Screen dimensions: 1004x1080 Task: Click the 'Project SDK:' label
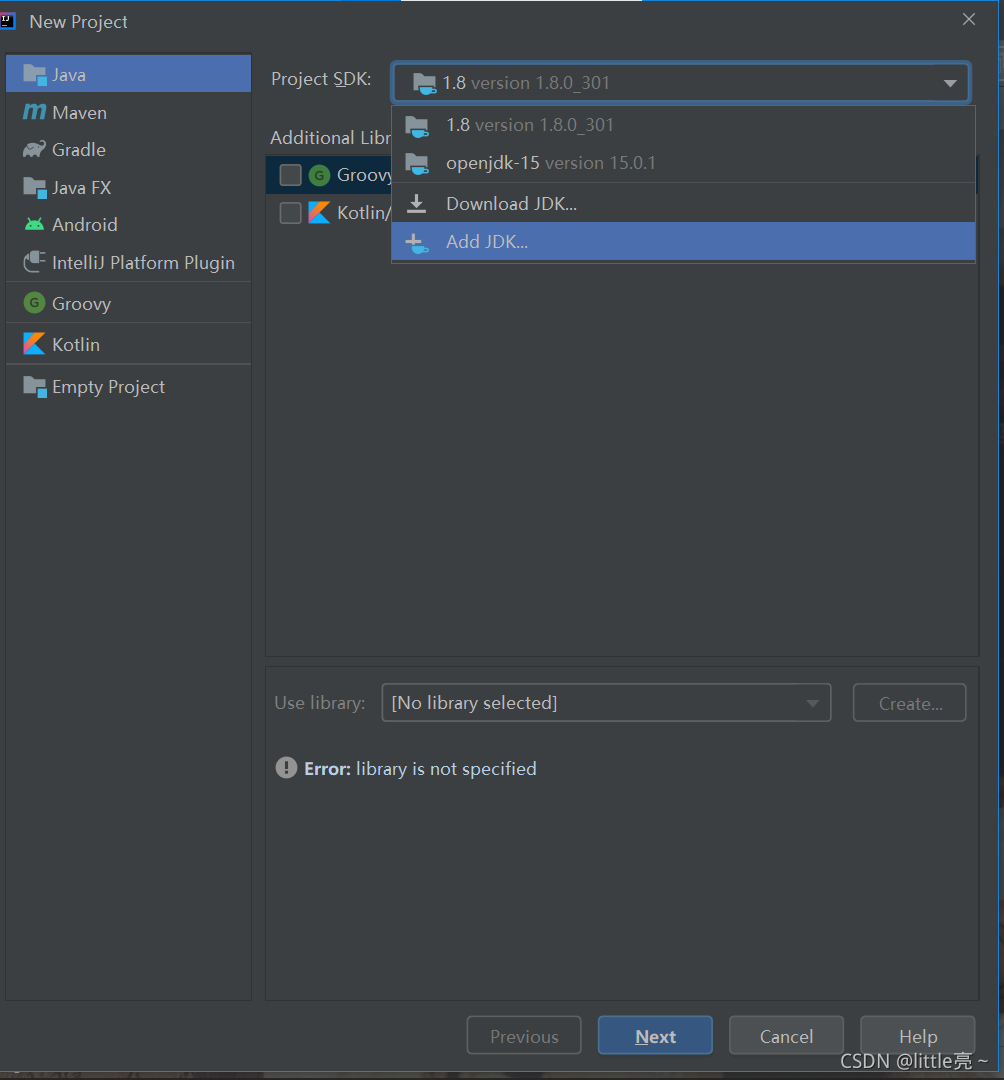point(321,79)
